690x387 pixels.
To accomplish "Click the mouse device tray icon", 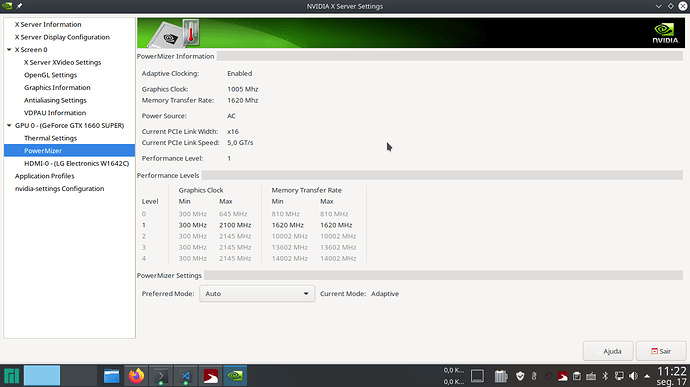I will coord(534,376).
